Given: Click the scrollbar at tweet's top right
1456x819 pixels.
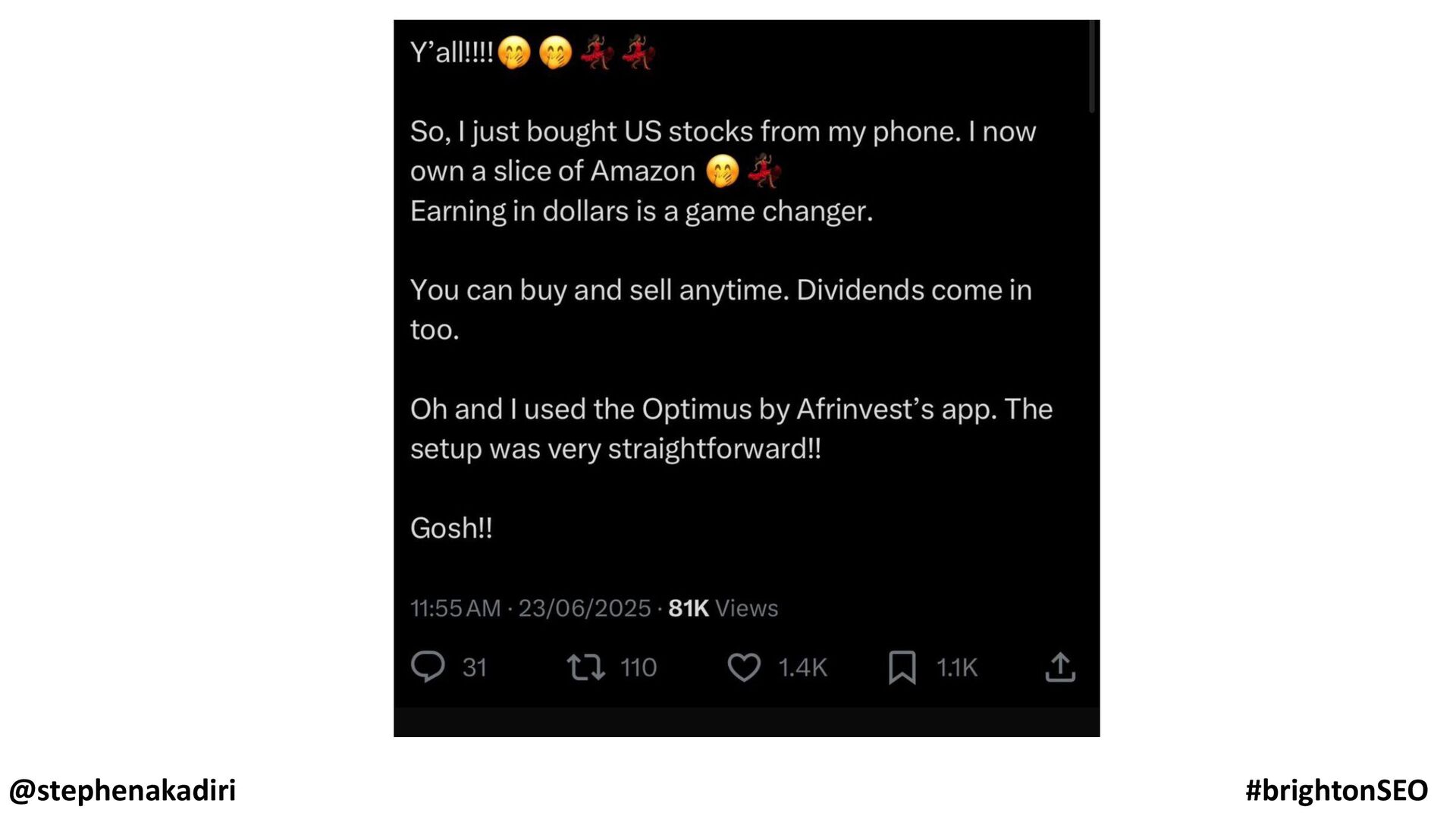Looking at the screenshot, I should [x=1092, y=67].
